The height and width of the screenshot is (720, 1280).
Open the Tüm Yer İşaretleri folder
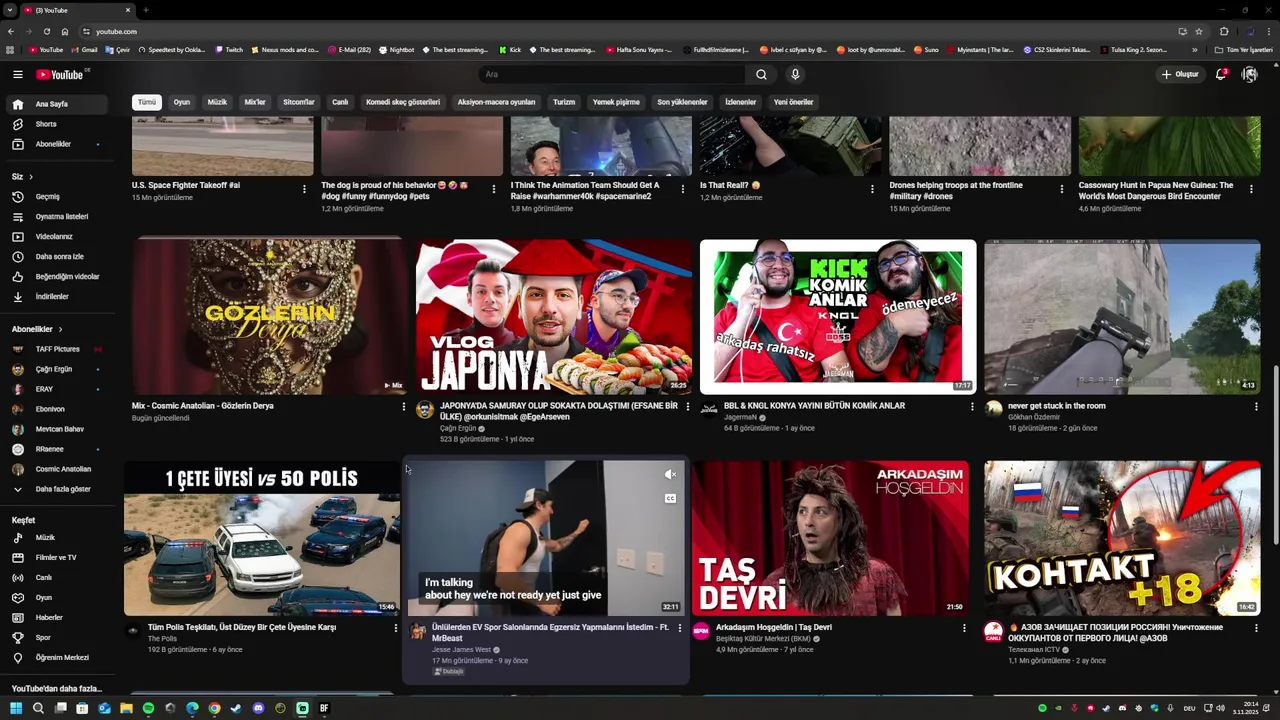[1243, 50]
